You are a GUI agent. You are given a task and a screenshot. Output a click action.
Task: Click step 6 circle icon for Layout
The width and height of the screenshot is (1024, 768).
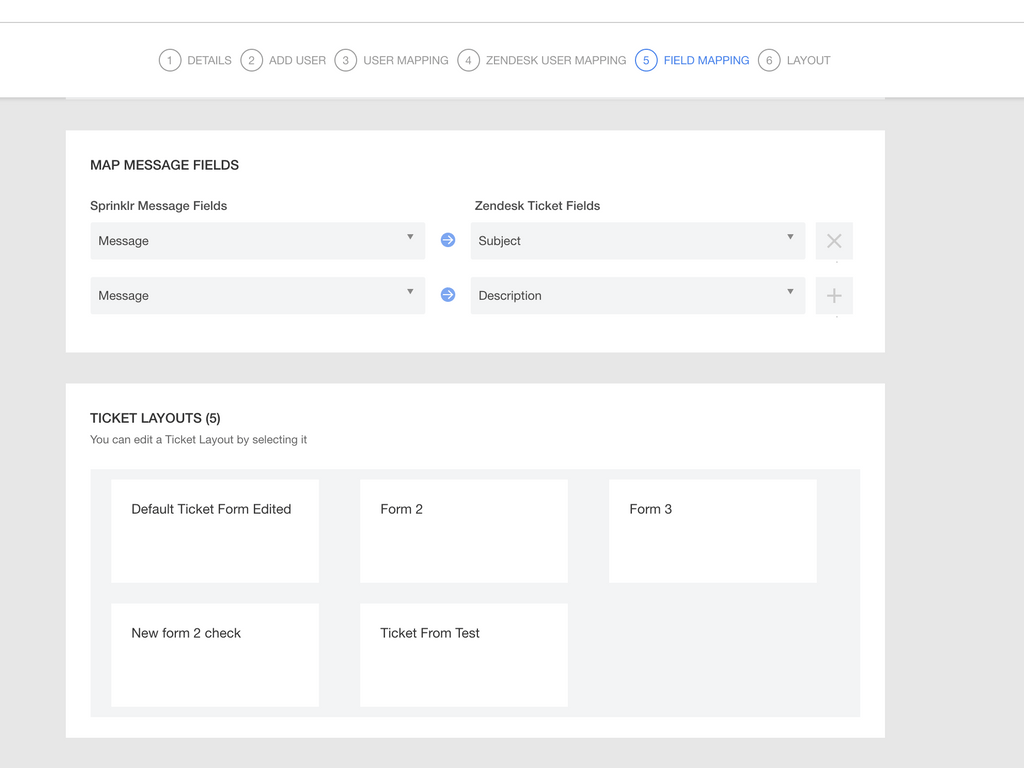(x=769, y=60)
